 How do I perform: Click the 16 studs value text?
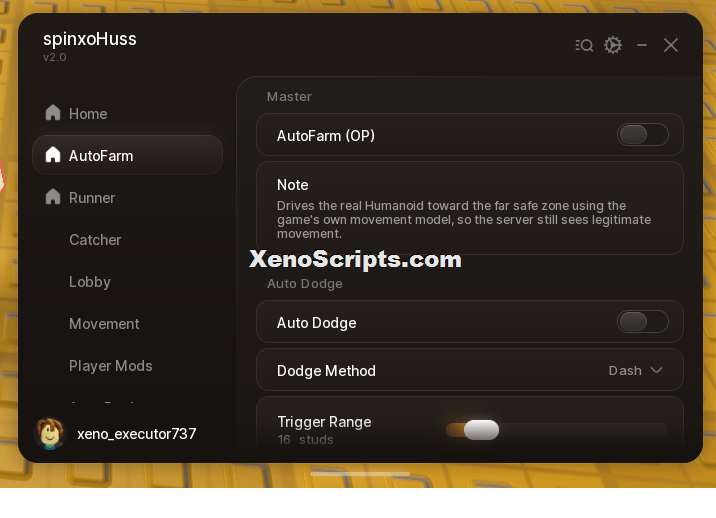point(305,440)
